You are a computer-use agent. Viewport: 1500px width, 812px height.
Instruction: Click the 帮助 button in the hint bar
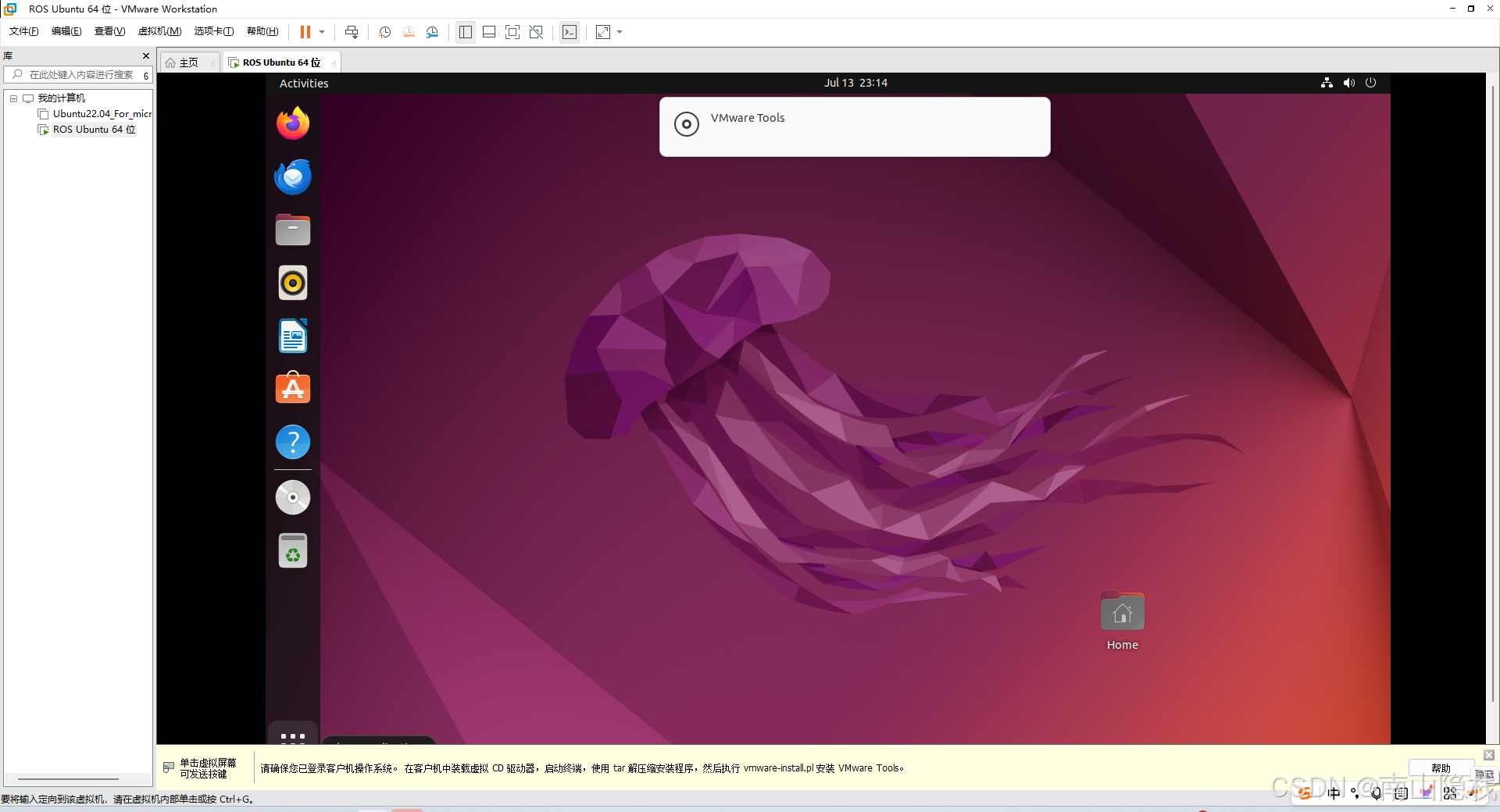point(1441,768)
